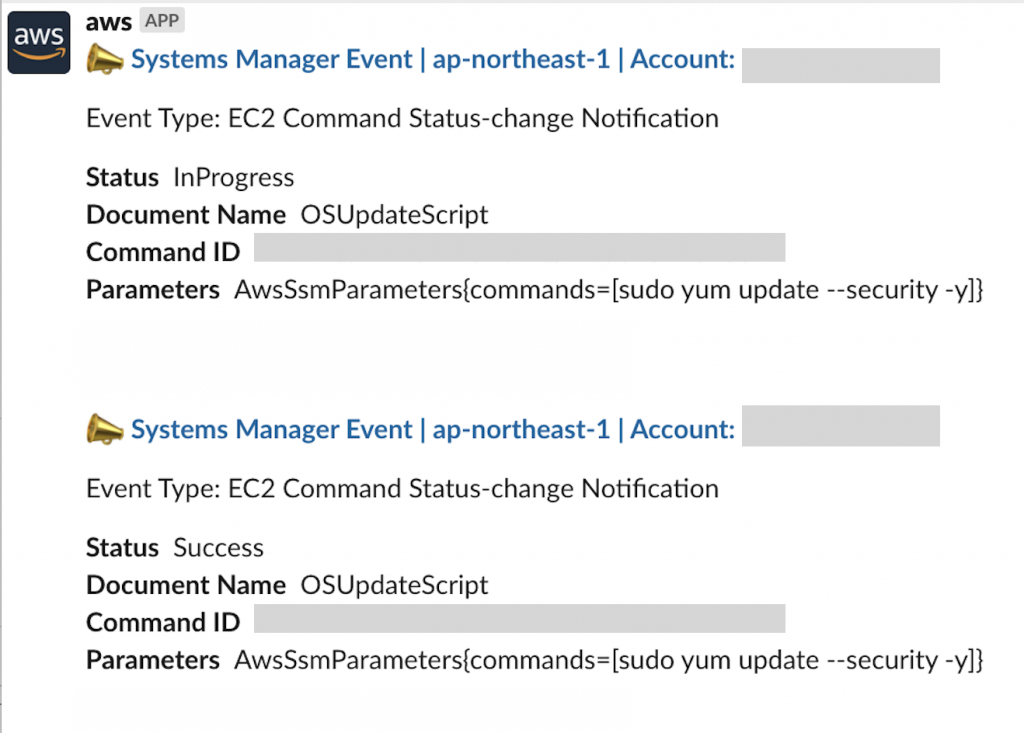
Task: Click the APP badge next to aws
Action: tap(162, 20)
